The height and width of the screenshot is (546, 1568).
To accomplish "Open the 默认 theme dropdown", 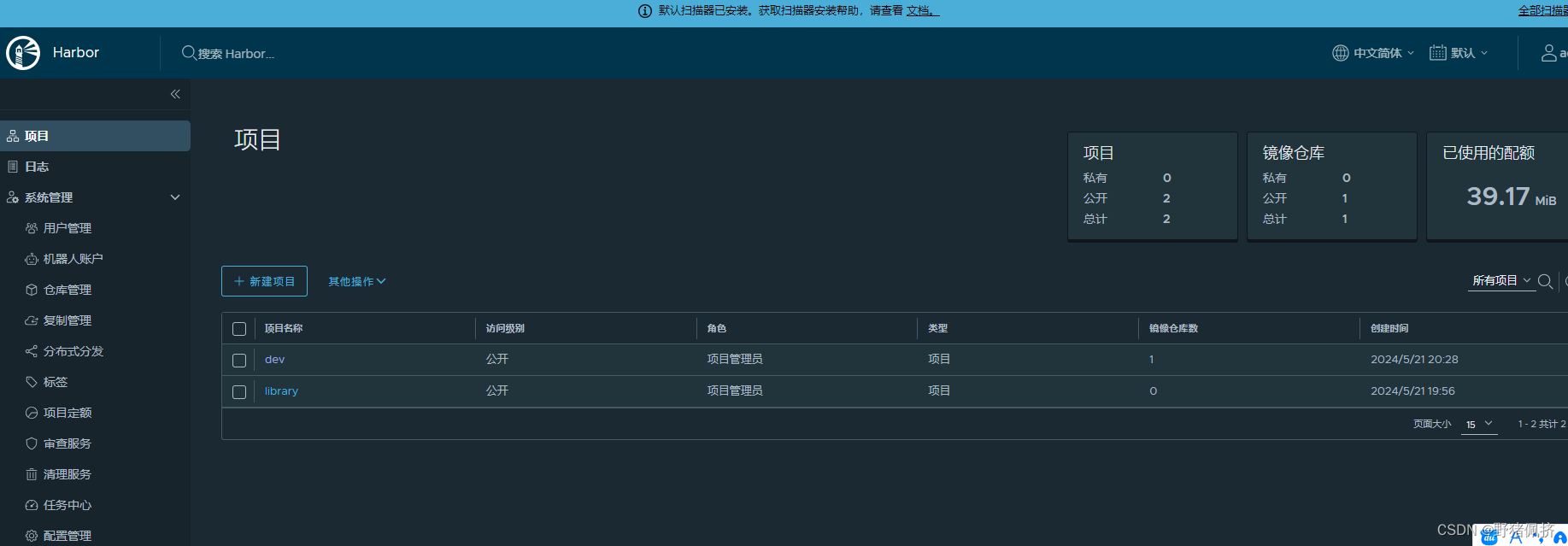I will point(1459,53).
